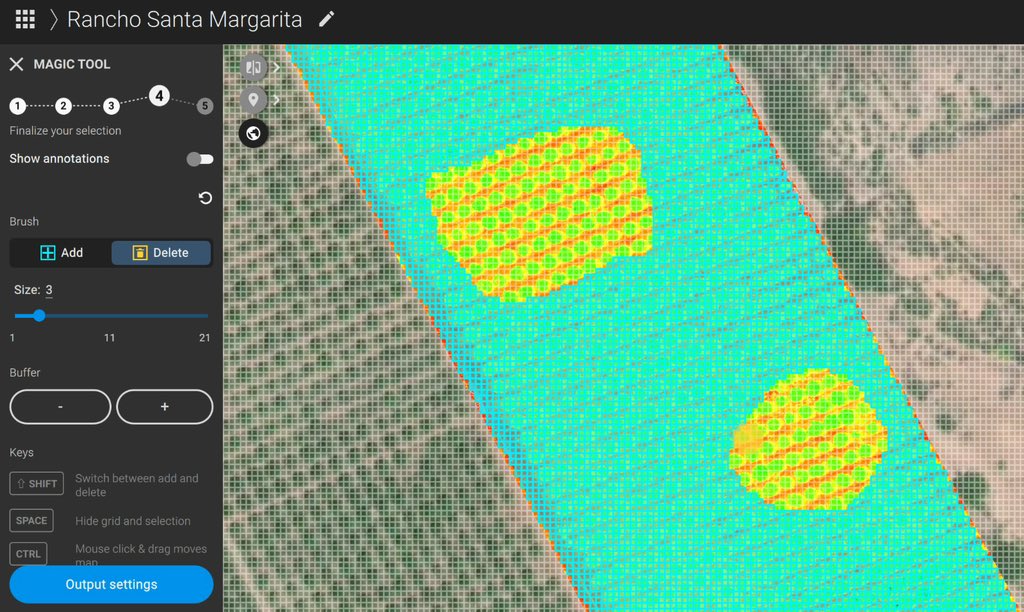Go back to step 2 of the workflow
Viewport: 1024px width, 612px height.
(x=64, y=105)
